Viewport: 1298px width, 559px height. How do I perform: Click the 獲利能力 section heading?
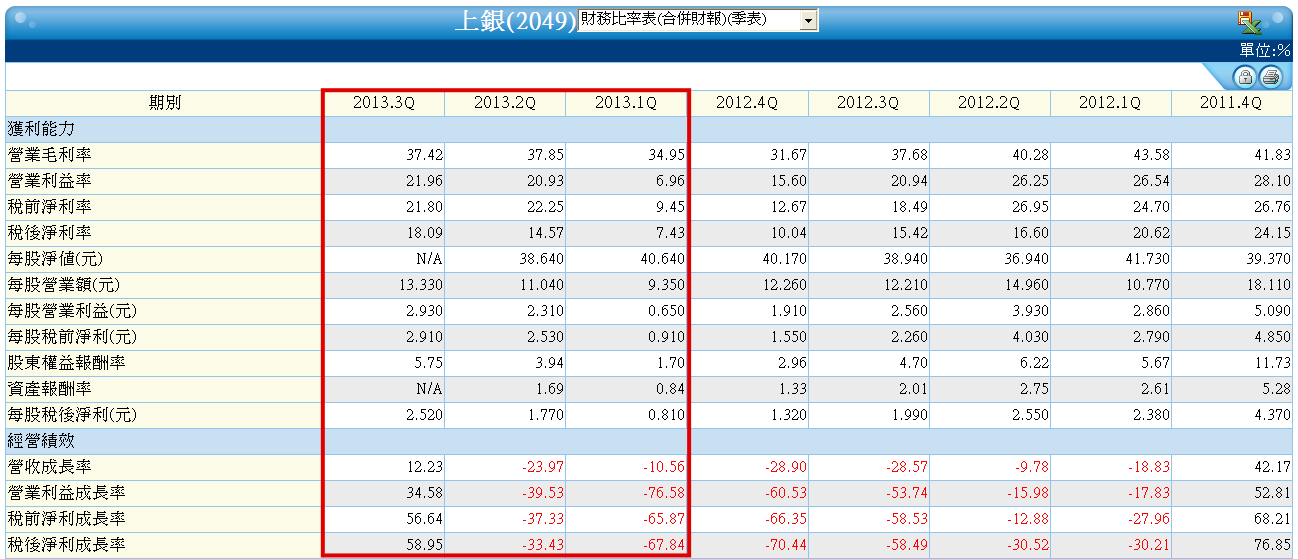pos(41,129)
